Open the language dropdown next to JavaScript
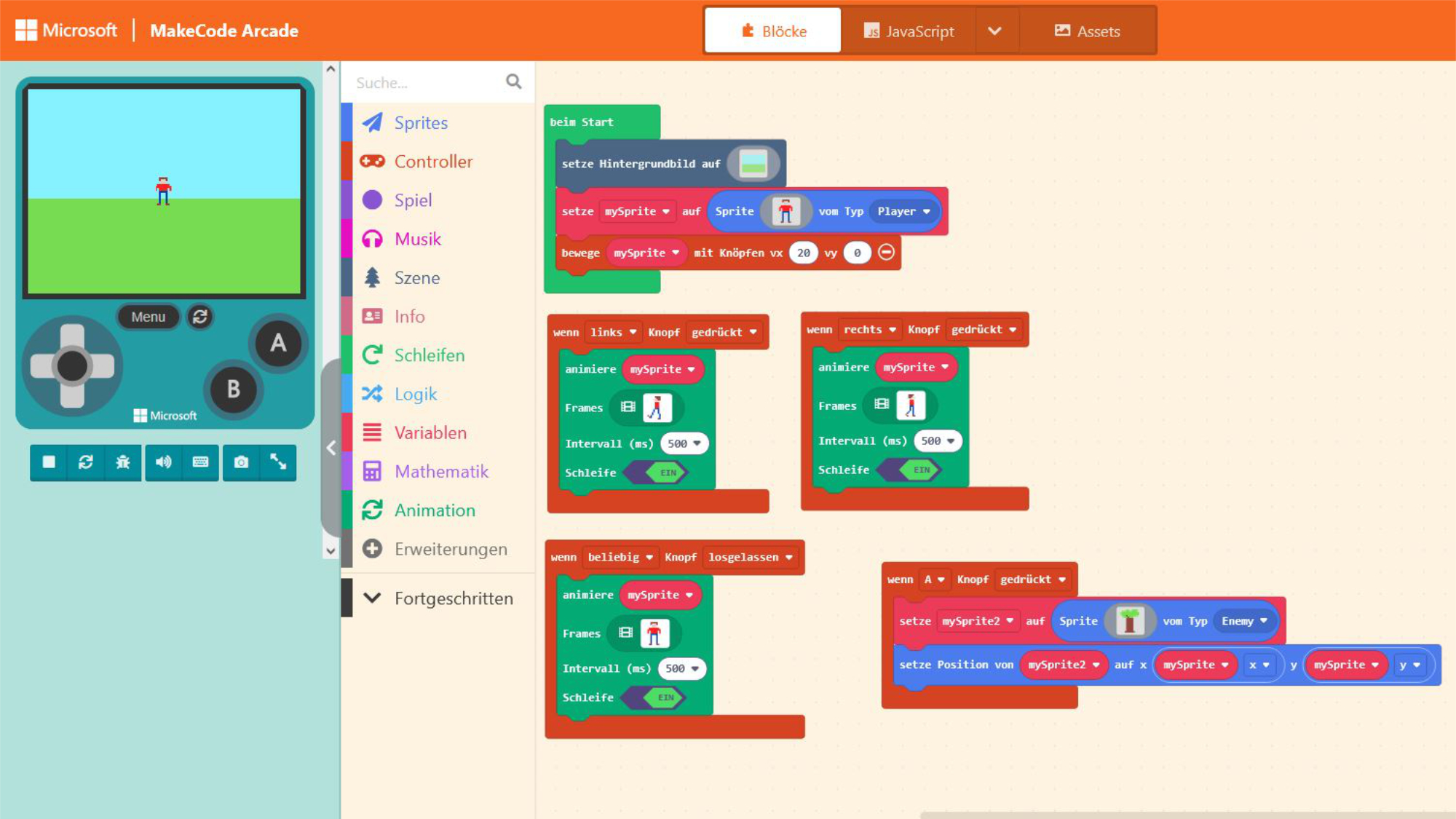Viewport: 1456px width, 819px height. pos(995,31)
